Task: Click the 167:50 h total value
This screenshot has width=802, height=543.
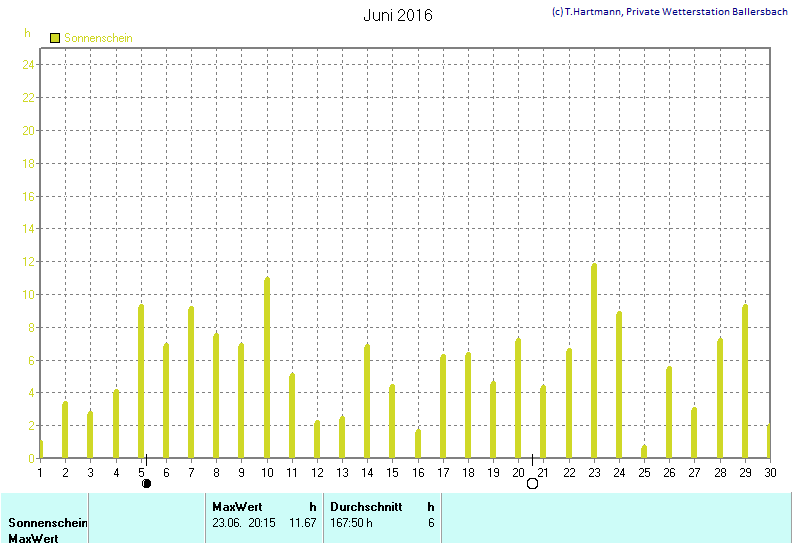Action: (352, 522)
